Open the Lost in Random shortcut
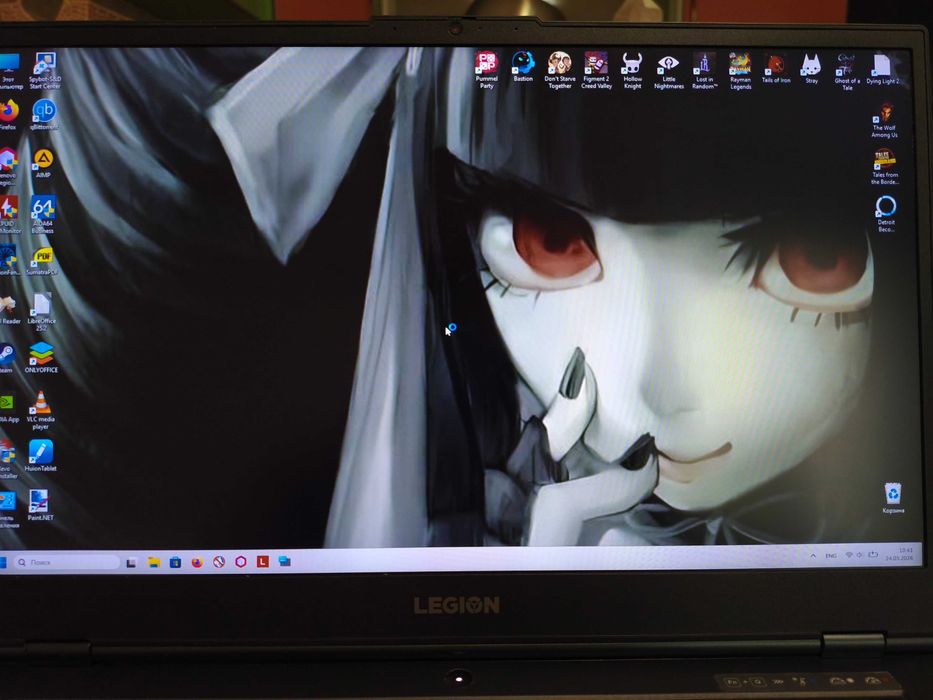 [x=705, y=71]
